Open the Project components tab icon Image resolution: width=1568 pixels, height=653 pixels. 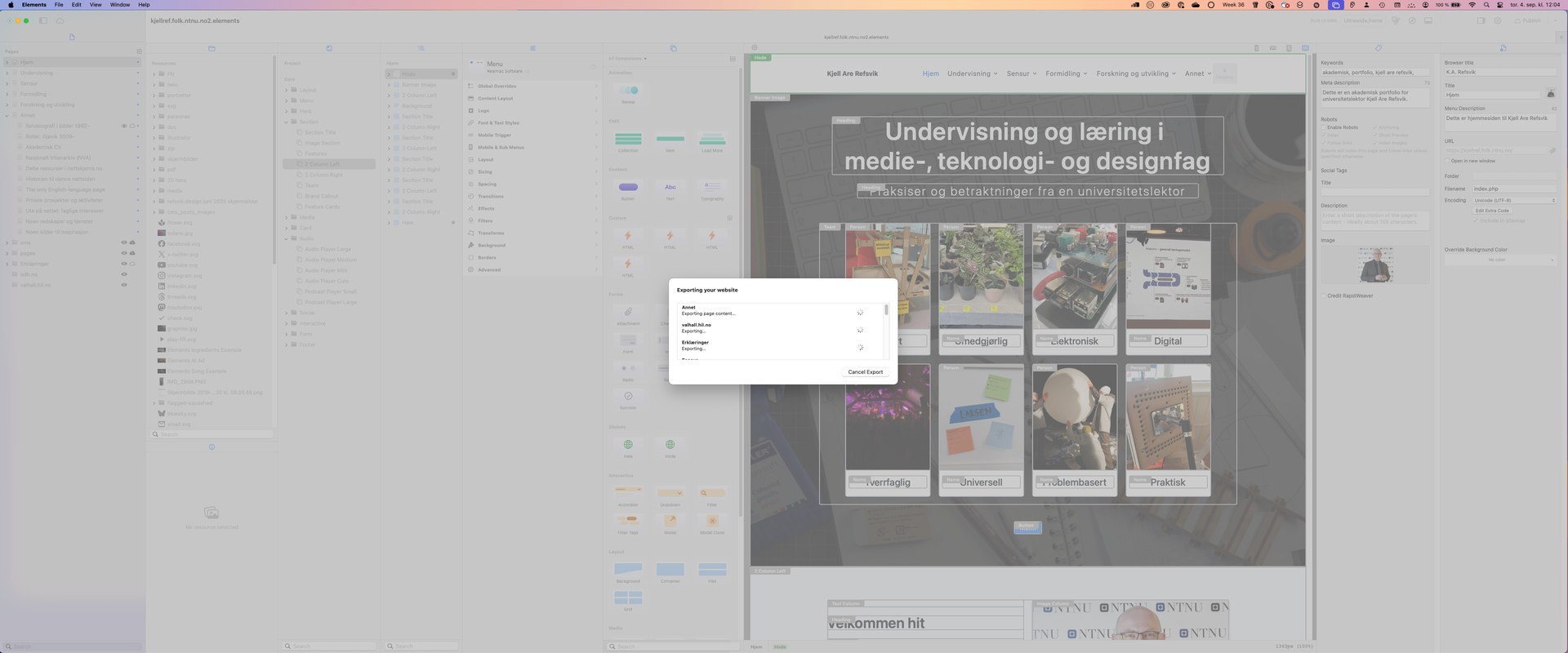coord(329,48)
